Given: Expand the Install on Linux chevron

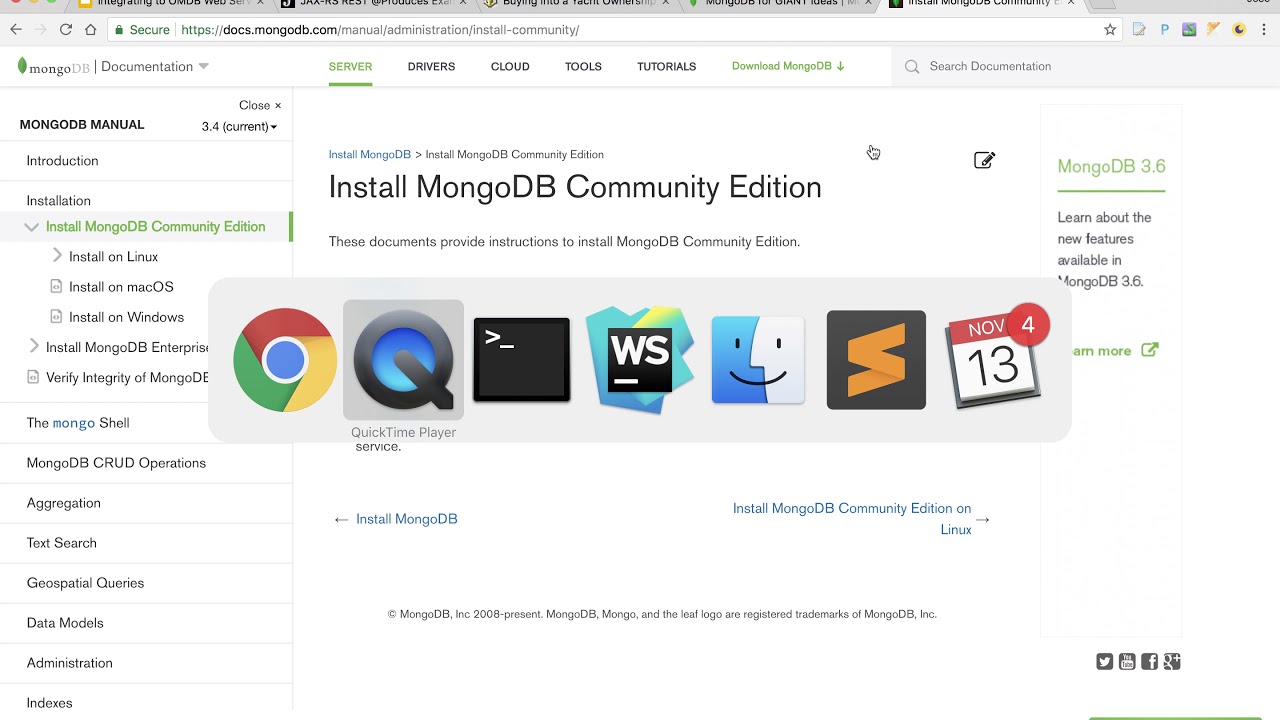Looking at the screenshot, I should click(x=57, y=256).
